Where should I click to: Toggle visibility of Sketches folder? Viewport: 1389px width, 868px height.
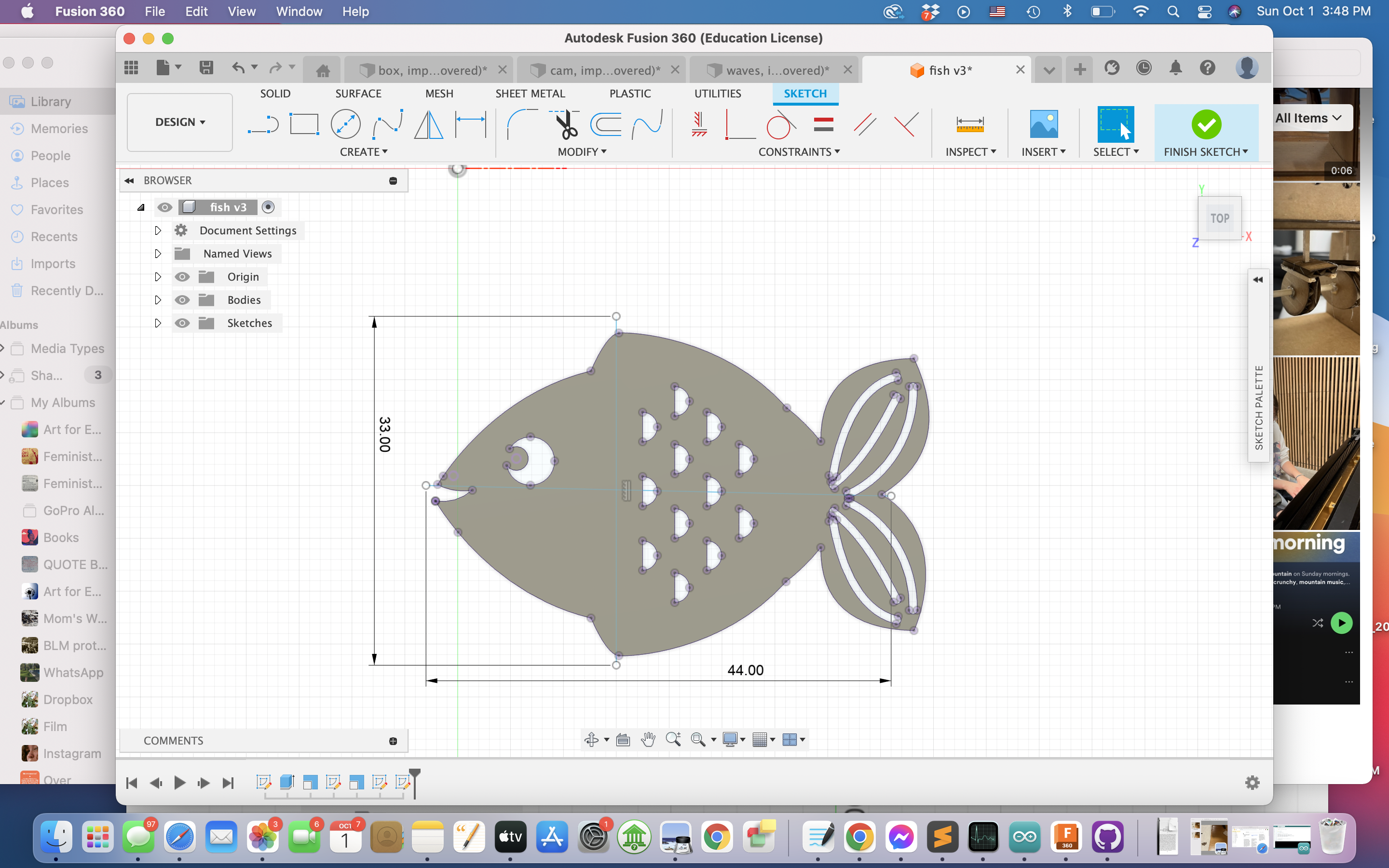tap(182, 323)
